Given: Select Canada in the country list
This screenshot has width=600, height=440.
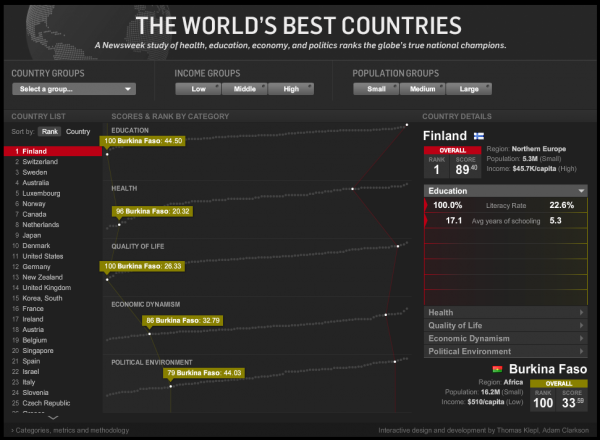Looking at the screenshot, I should click(x=53, y=214).
